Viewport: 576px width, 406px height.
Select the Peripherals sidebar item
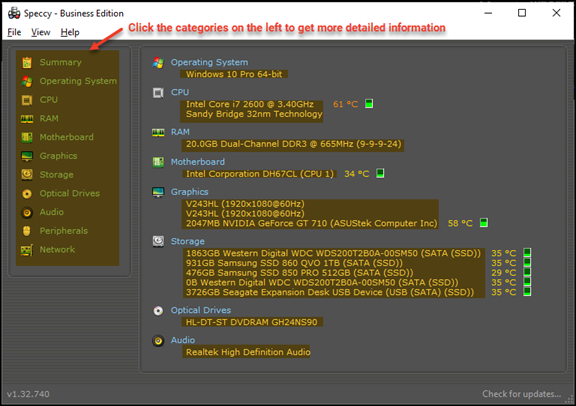pyautogui.click(x=64, y=231)
